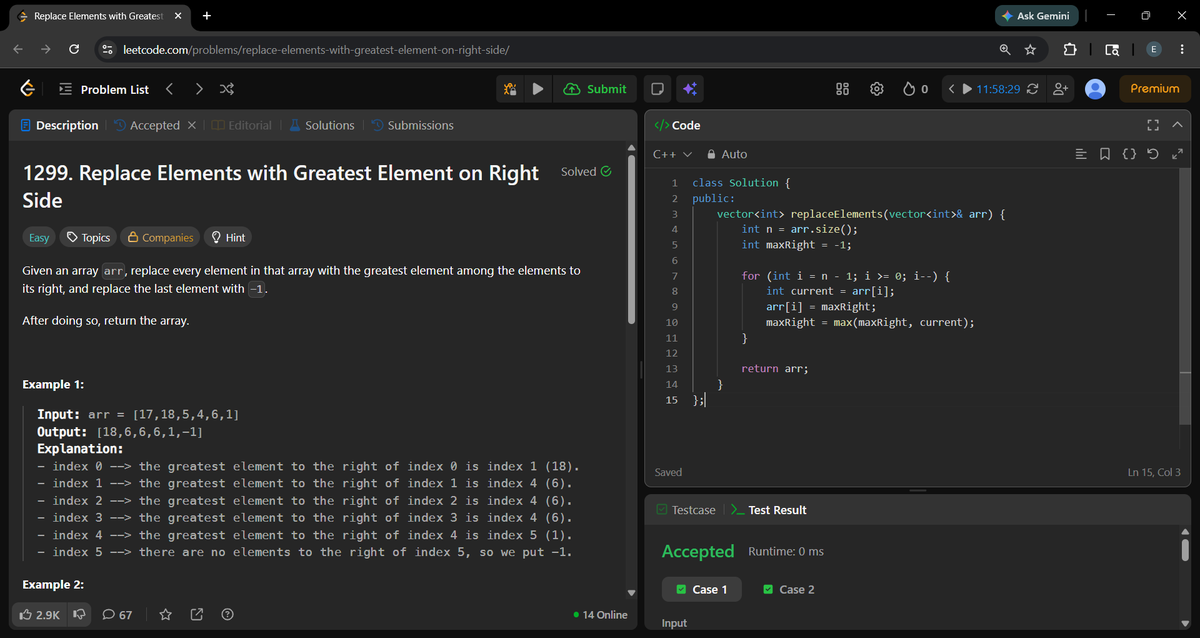Image resolution: width=1200 pixels, height=638 pixels.
Task: Select Case 1 result
Action: point(703,589)
